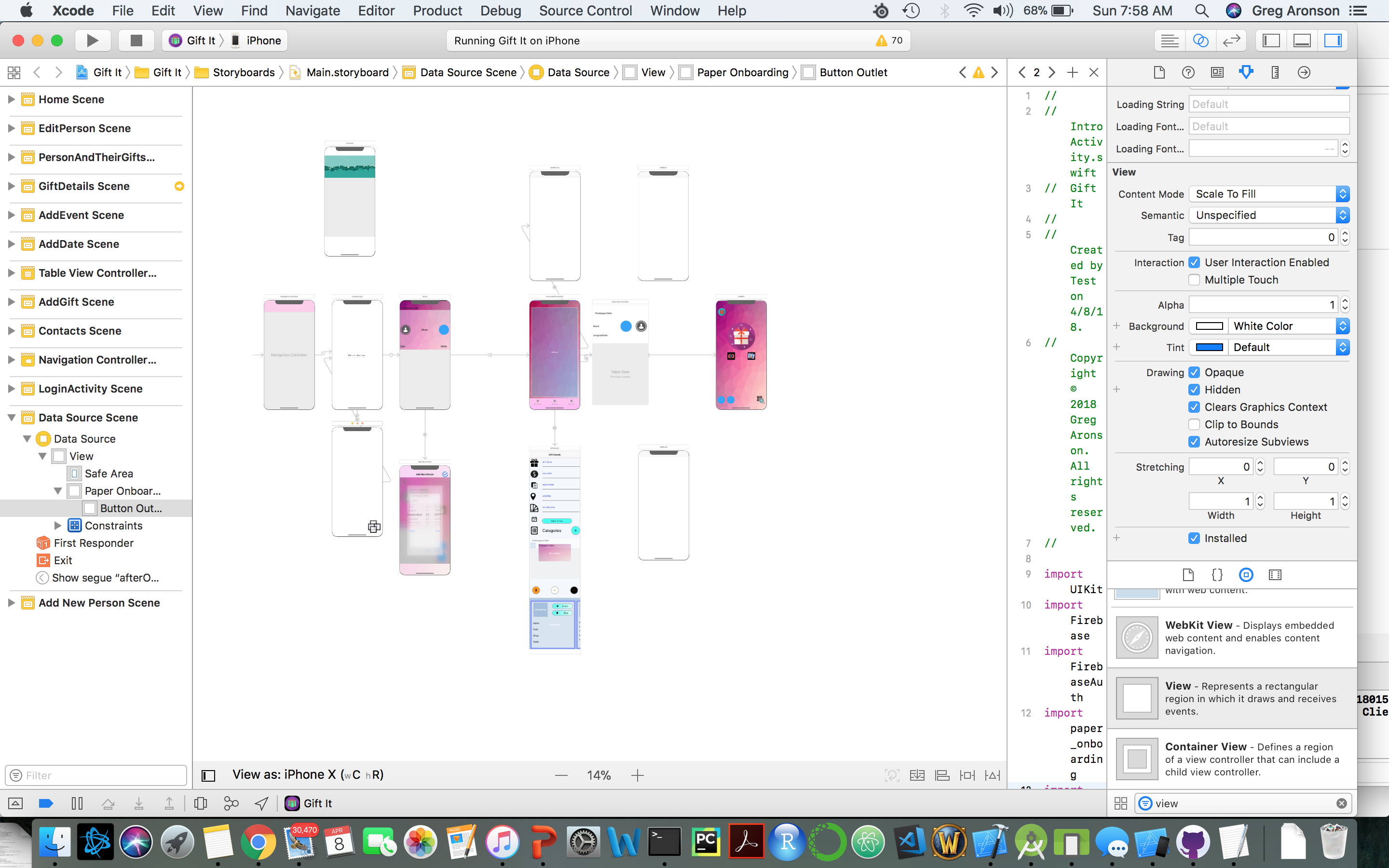
Task: Select the Button Outlet item in outline
Action: pyautogui.click(x=130, y=508)
